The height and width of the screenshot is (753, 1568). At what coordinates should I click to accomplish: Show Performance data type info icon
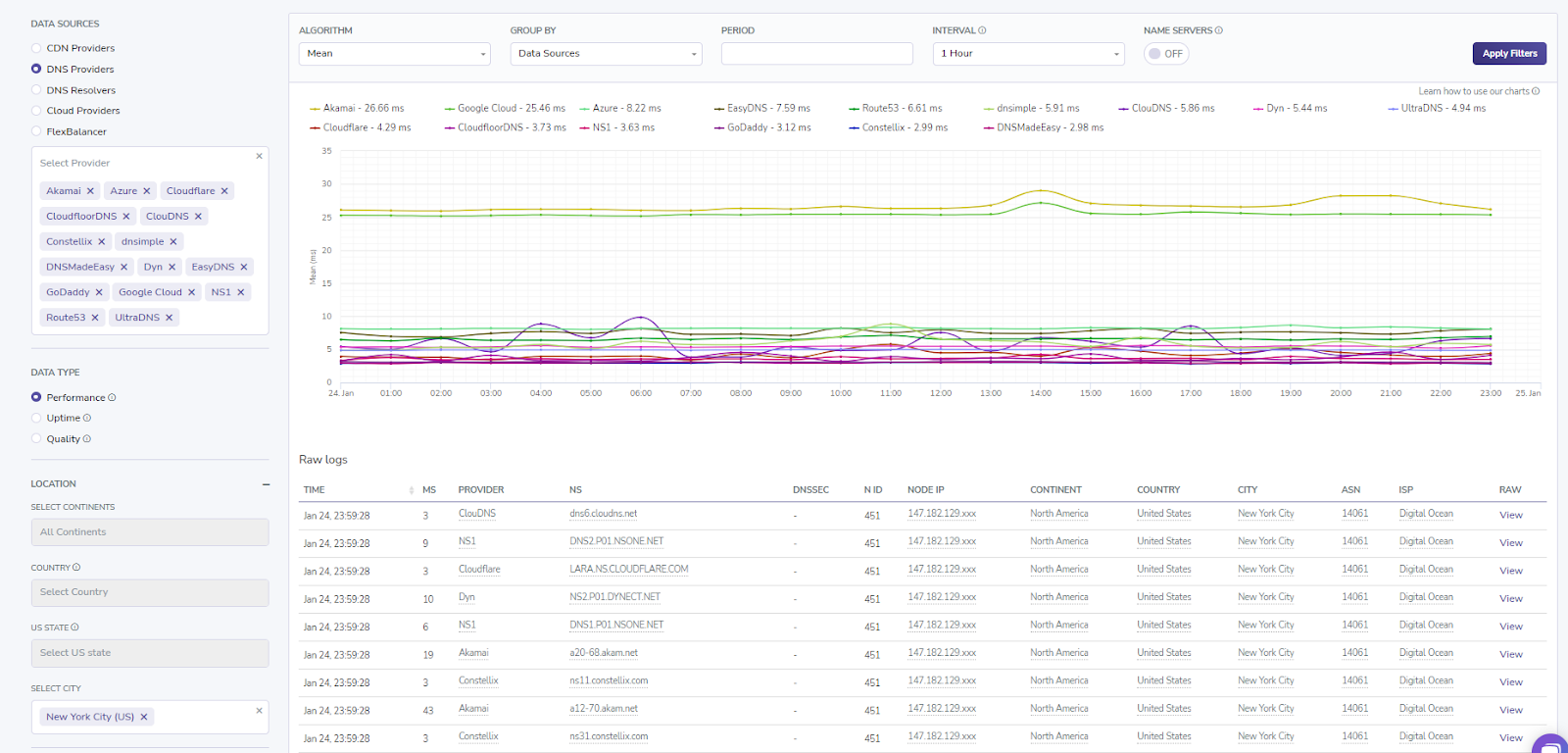(112, 397)
